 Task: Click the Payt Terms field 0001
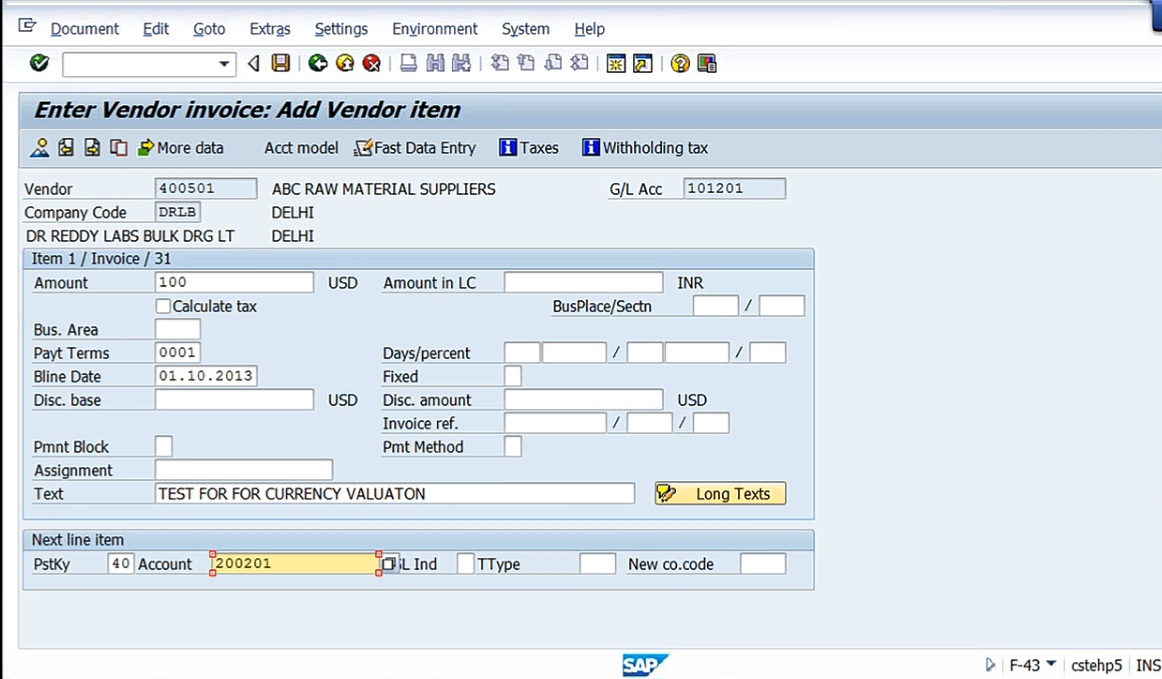(x=178, y=353)
